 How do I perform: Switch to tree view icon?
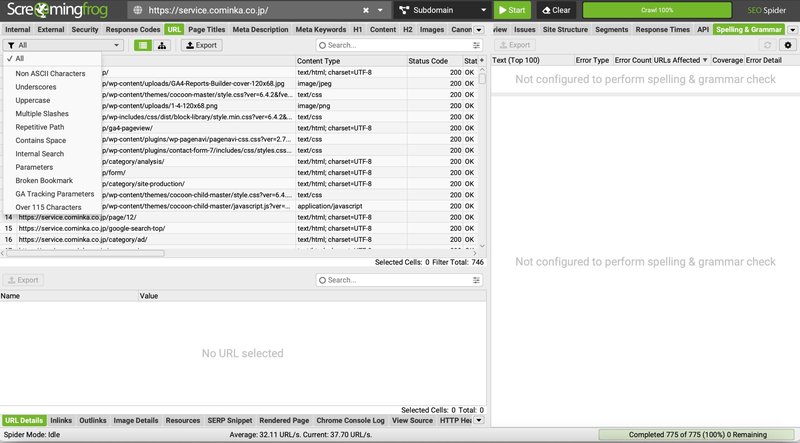(162, 45)
